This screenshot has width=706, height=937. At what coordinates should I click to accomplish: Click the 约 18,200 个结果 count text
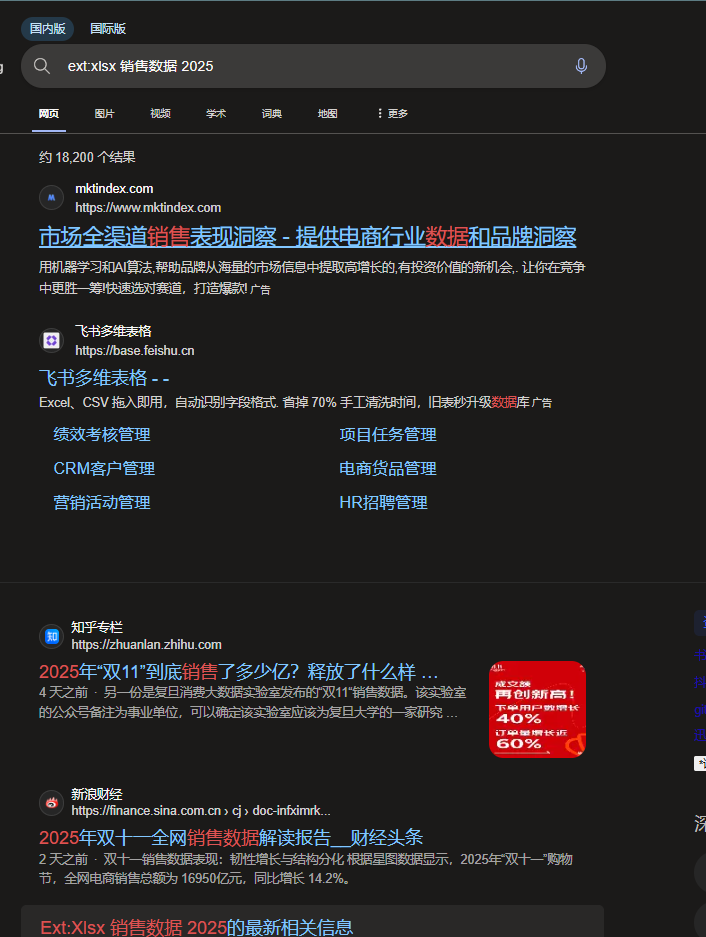pos(87,157)
